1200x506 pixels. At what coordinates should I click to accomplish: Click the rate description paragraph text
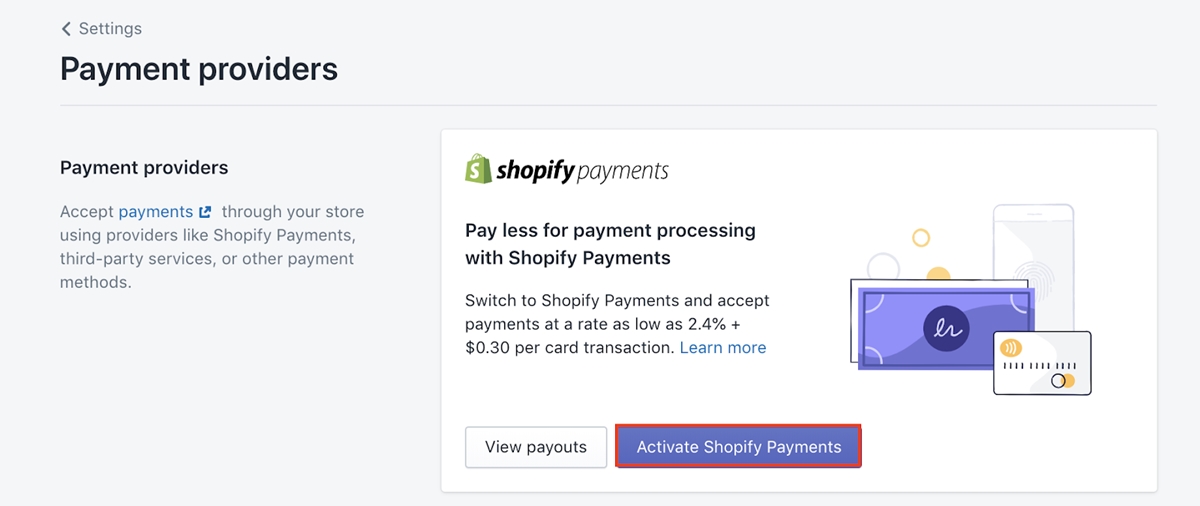tap(617, 324)
